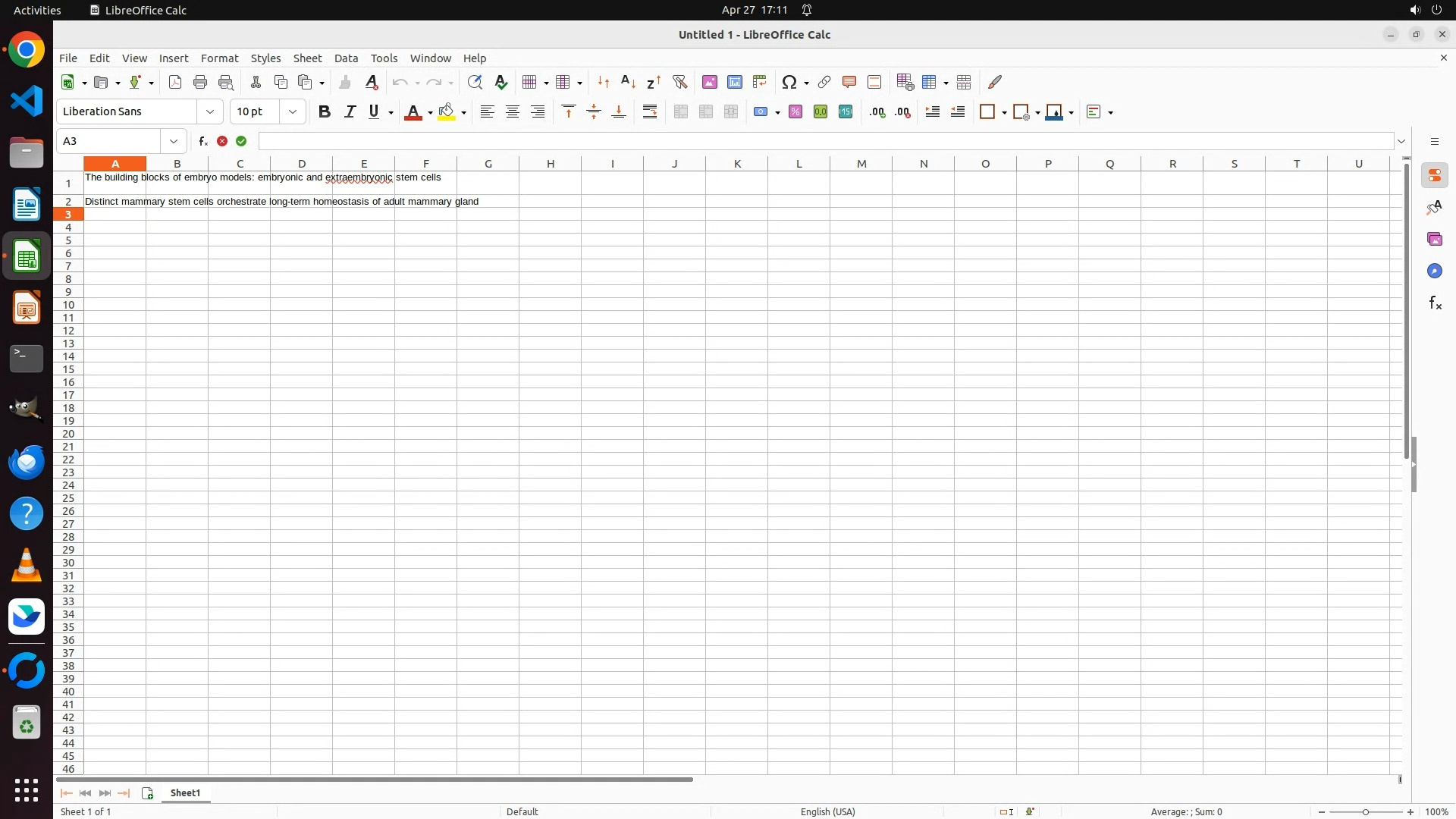Click the Export as PDF icon

(175, 82)
